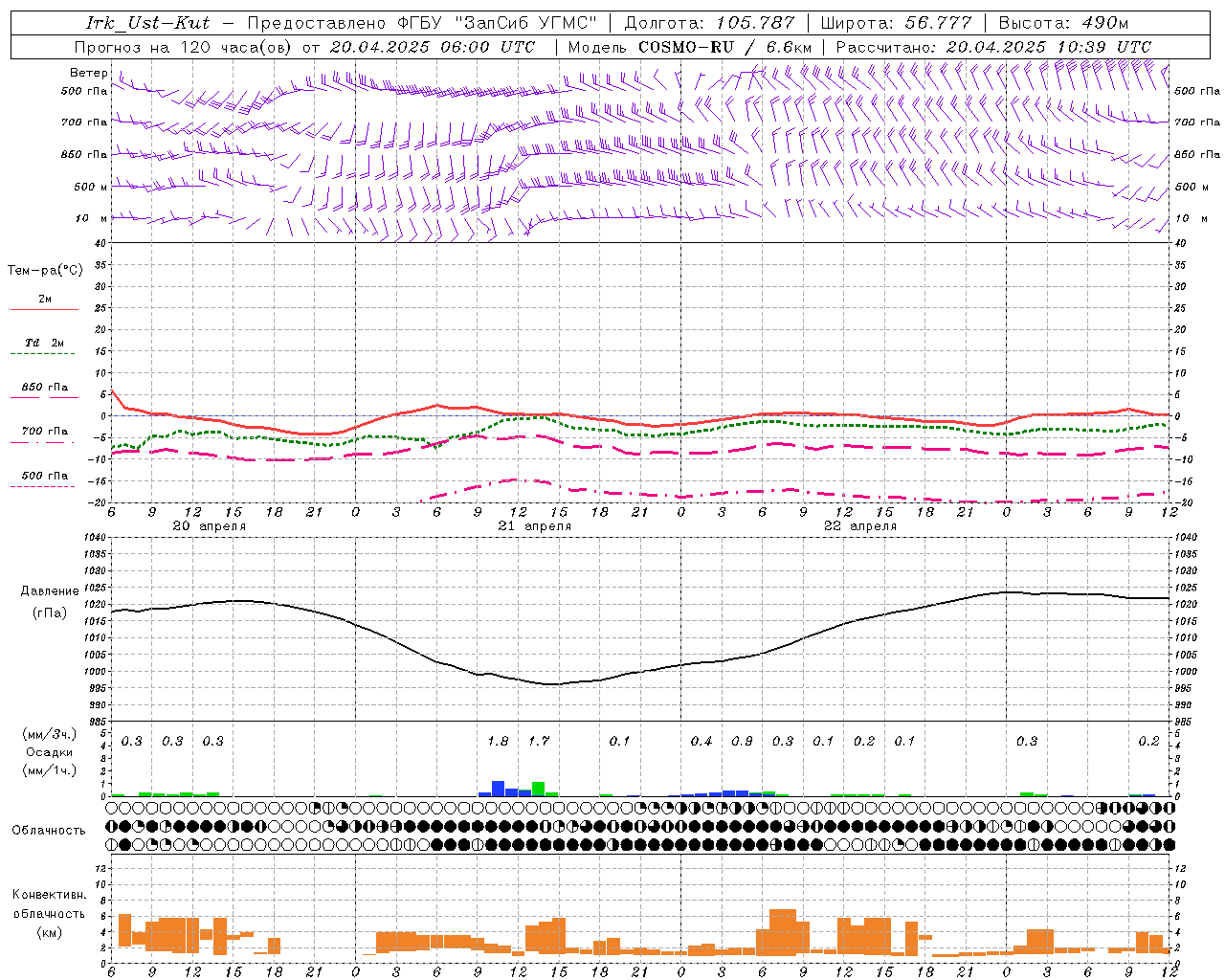Click the 700 гПа temperature legend label

coord(45,431)
